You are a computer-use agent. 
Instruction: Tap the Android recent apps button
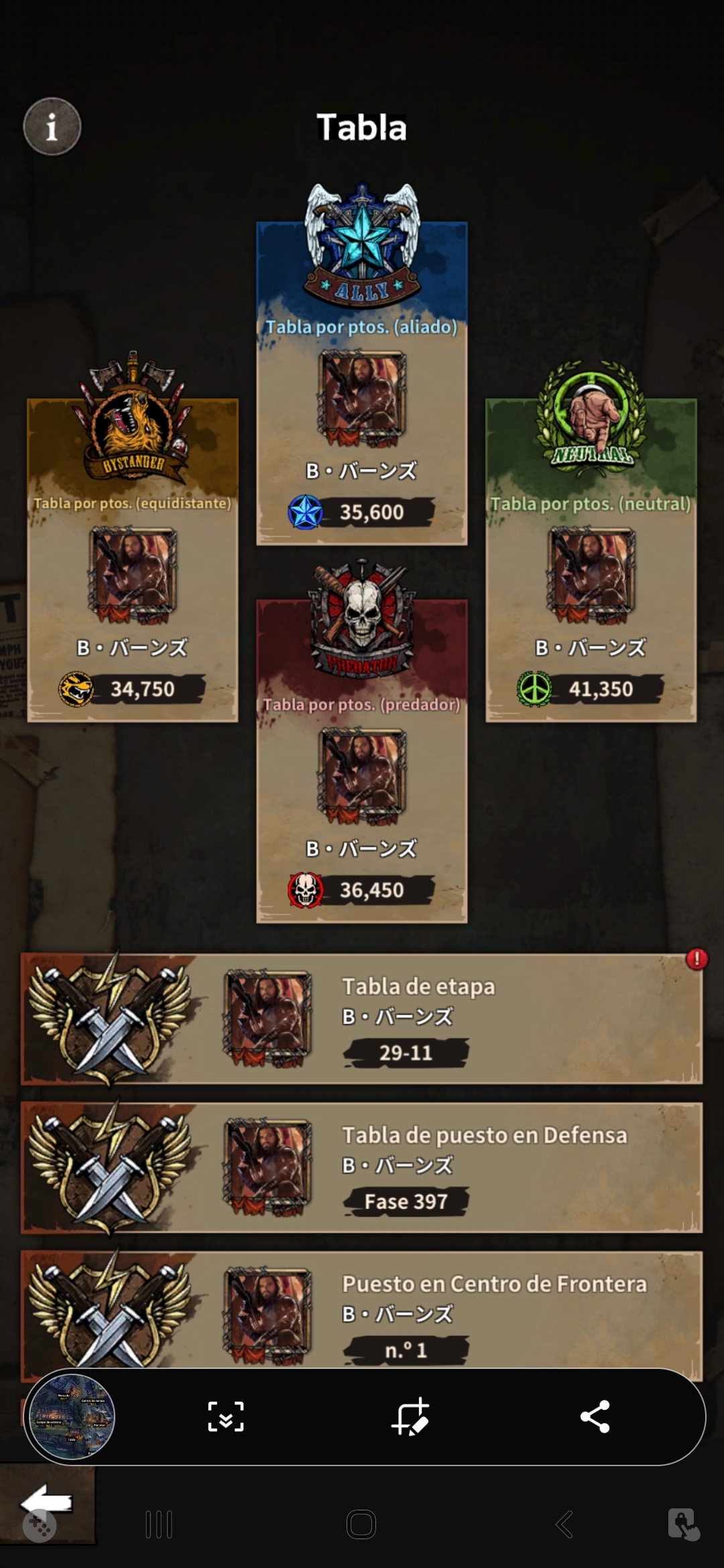pos(159,1524)
